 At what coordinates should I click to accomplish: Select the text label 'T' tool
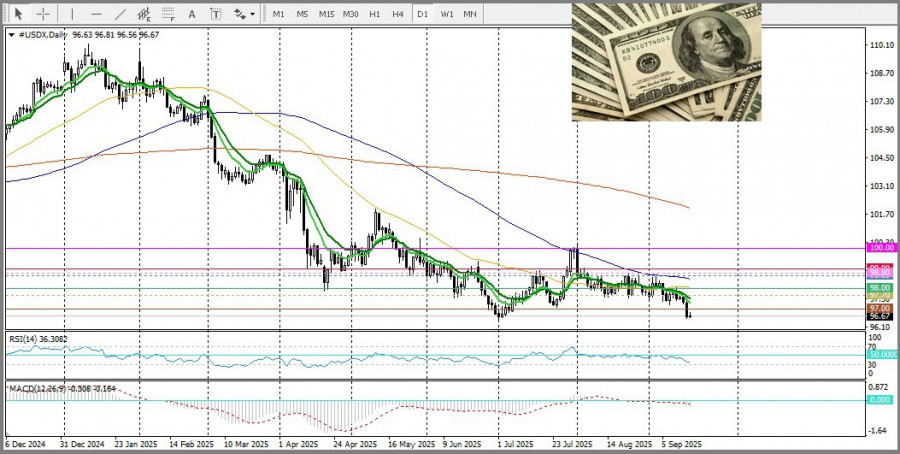tap(217, 14)
